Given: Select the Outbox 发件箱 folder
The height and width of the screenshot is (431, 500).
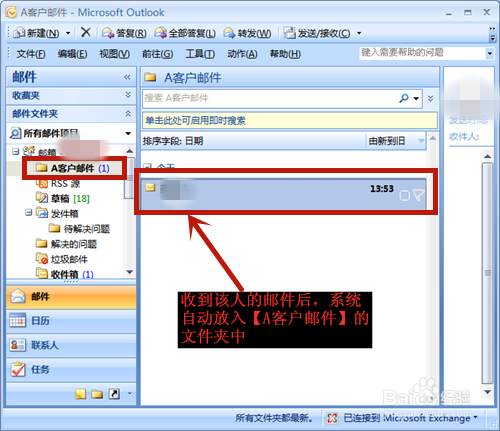Looking at the screenshot, I should 57,214.
